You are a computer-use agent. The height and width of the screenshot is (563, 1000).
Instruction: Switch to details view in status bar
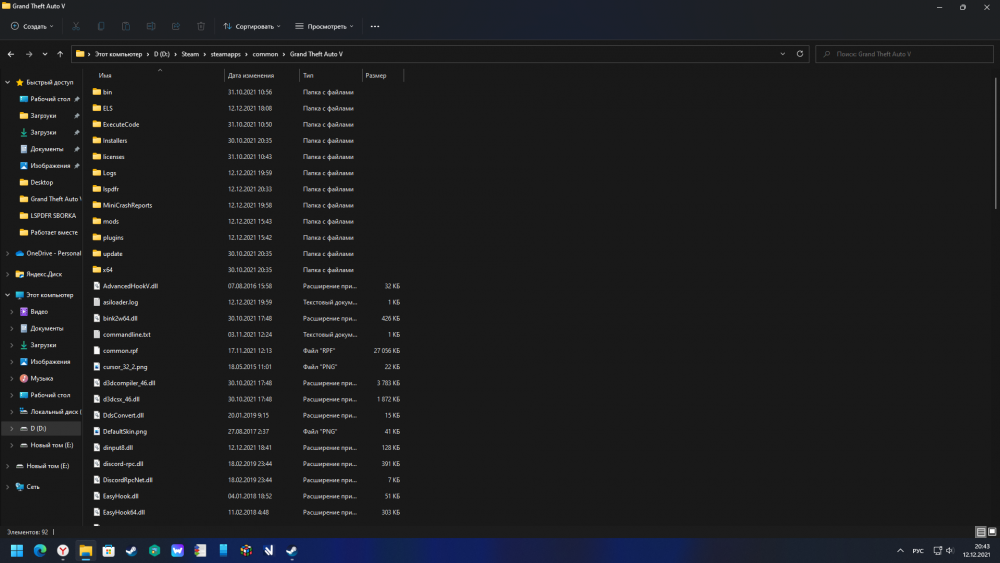[x=981, y=532]
